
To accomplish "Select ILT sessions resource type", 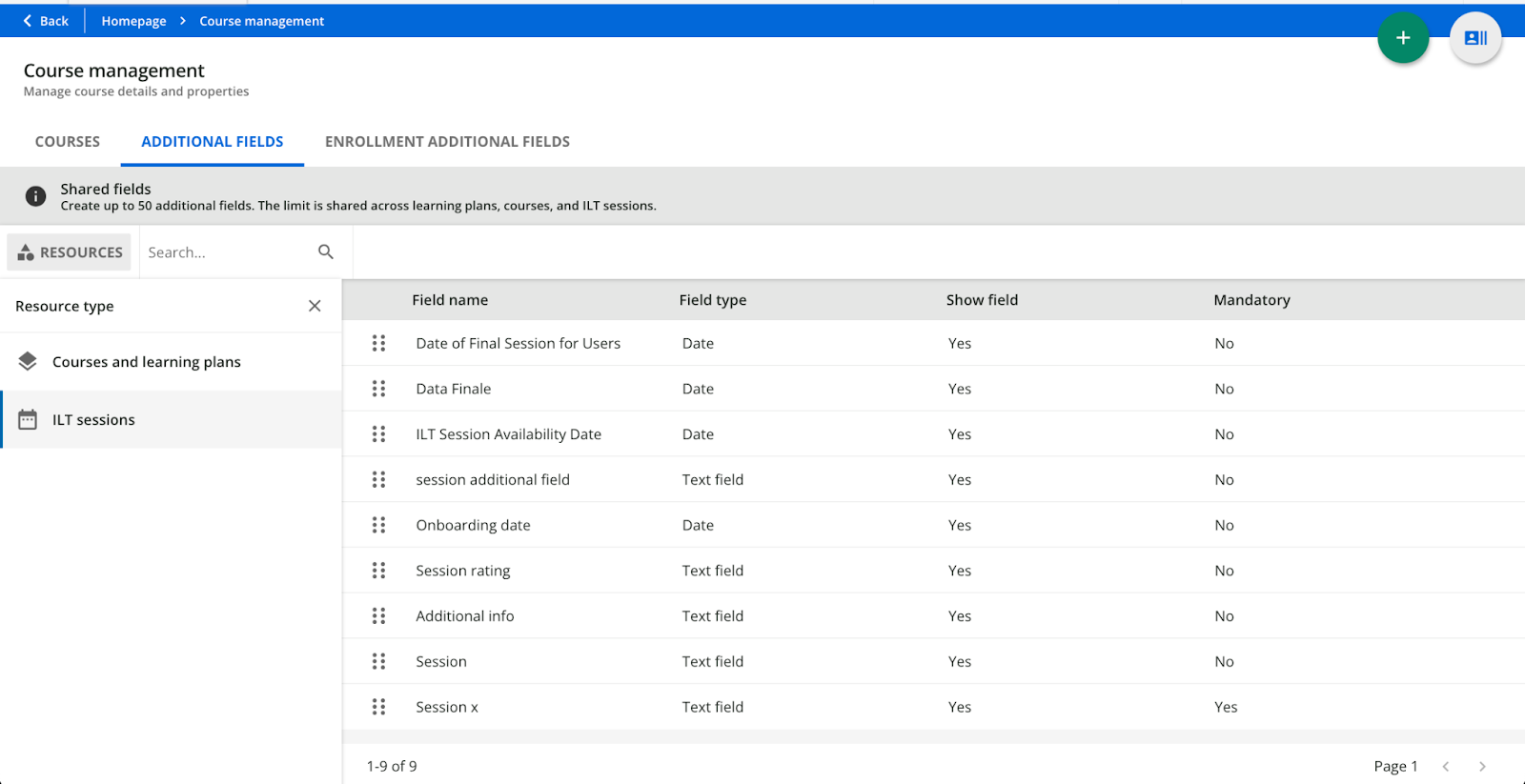I will click(x=93, y=420).
